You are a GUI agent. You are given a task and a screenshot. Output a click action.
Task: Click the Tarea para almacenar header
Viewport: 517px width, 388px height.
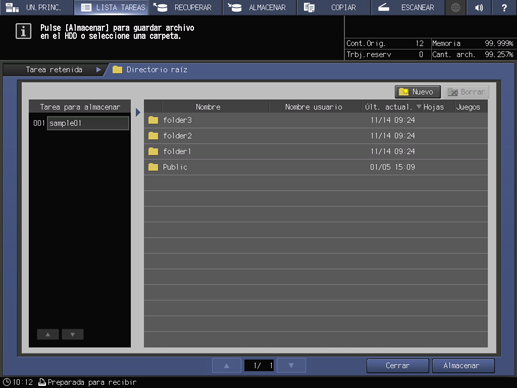click(x=80, y=107)
